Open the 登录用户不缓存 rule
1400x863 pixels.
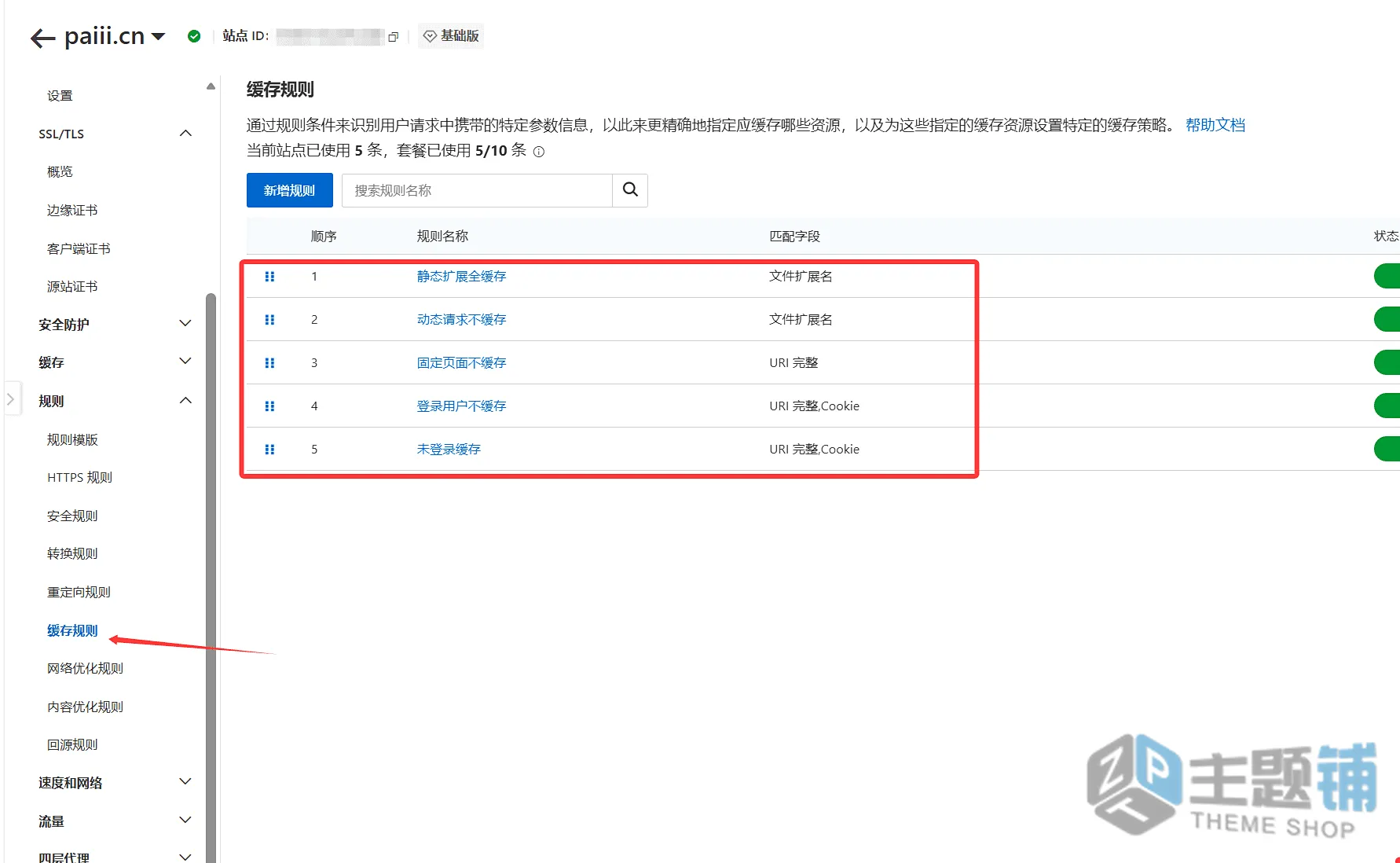(461, 406)
